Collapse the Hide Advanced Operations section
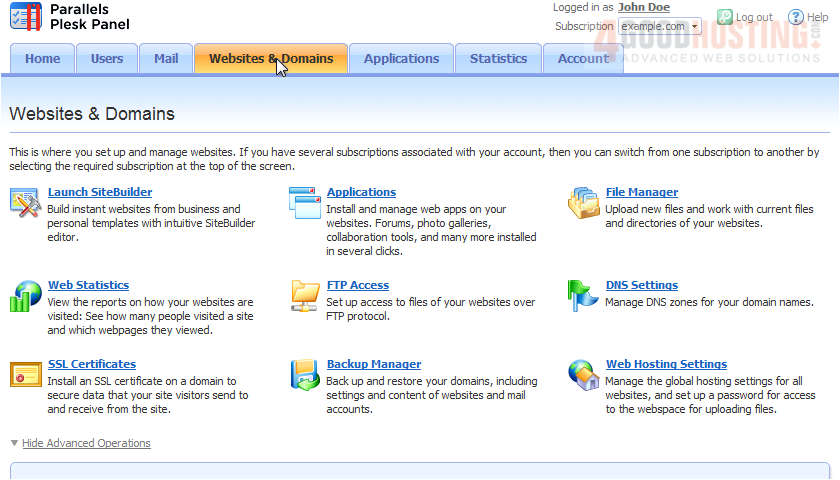The height and width of the screenshot is (480, 840). (x=86, y=443)
